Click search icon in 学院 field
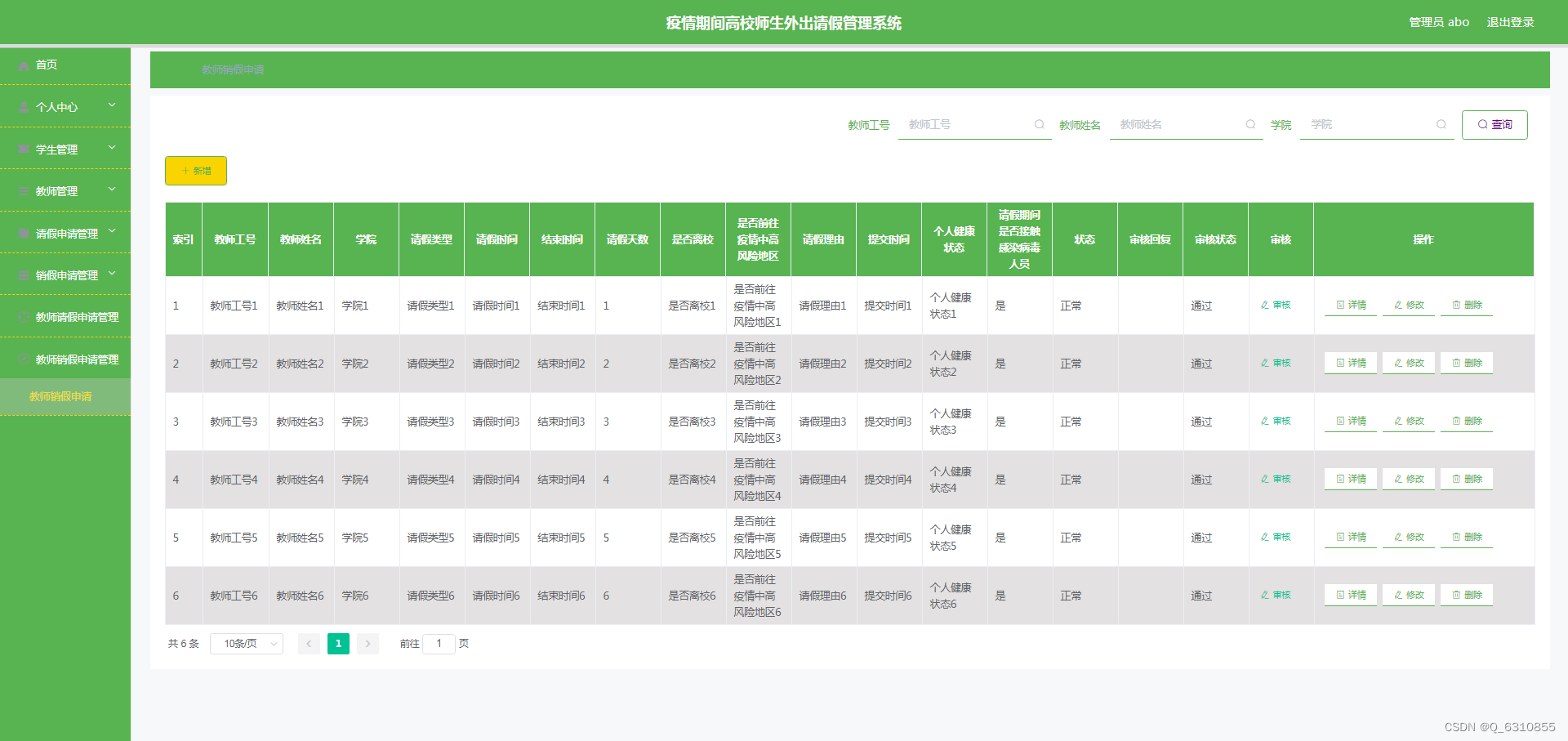This screenshot has width=1568, height=741. coord(1441,125)
